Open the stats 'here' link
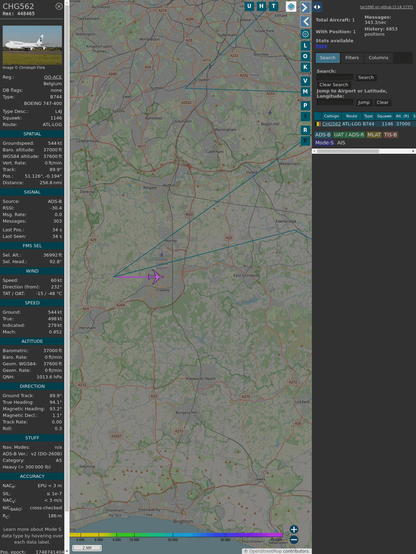 point(321,46)
